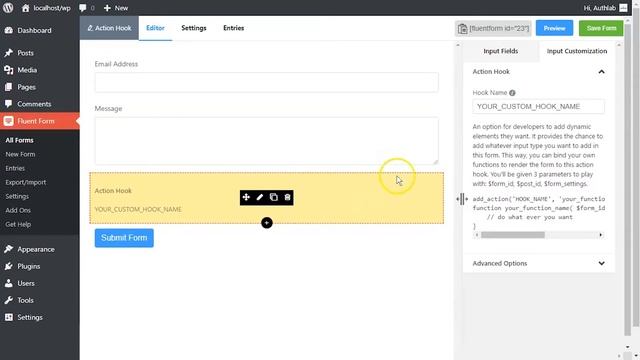Open the localhost/wp home icon
Viewport: 640px width, 360px height.
point(25,8)
